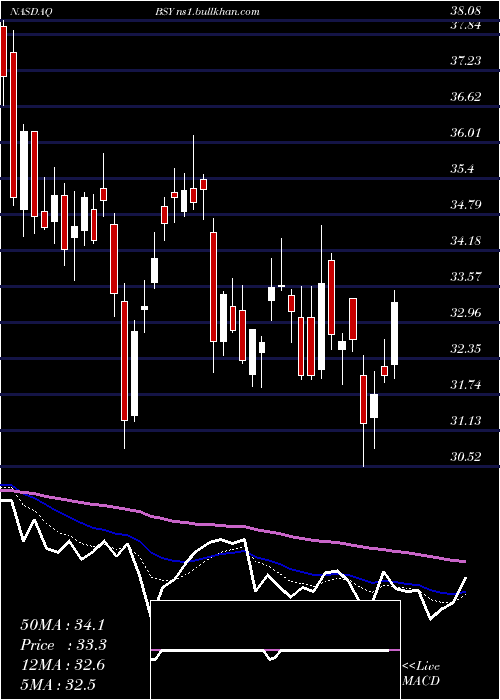
Task: Select the 33.57 price axis label
Action: (x=465, y=277)
